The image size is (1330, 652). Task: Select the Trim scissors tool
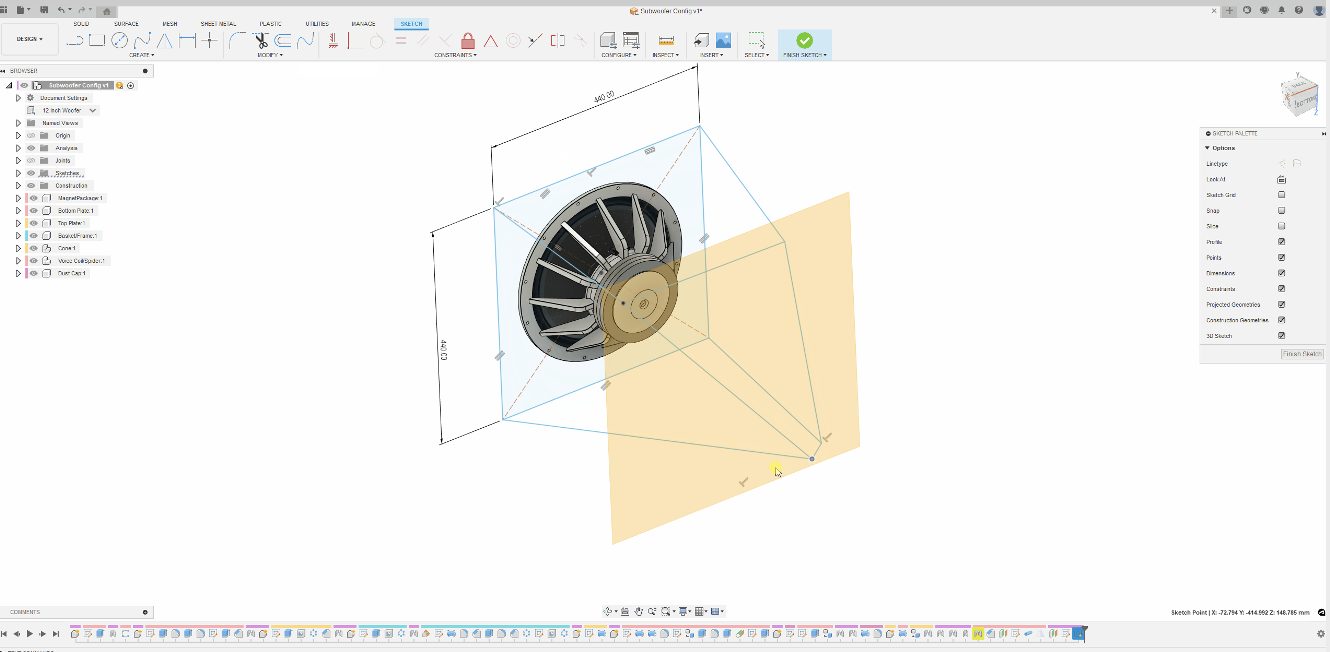coord(261,41)
